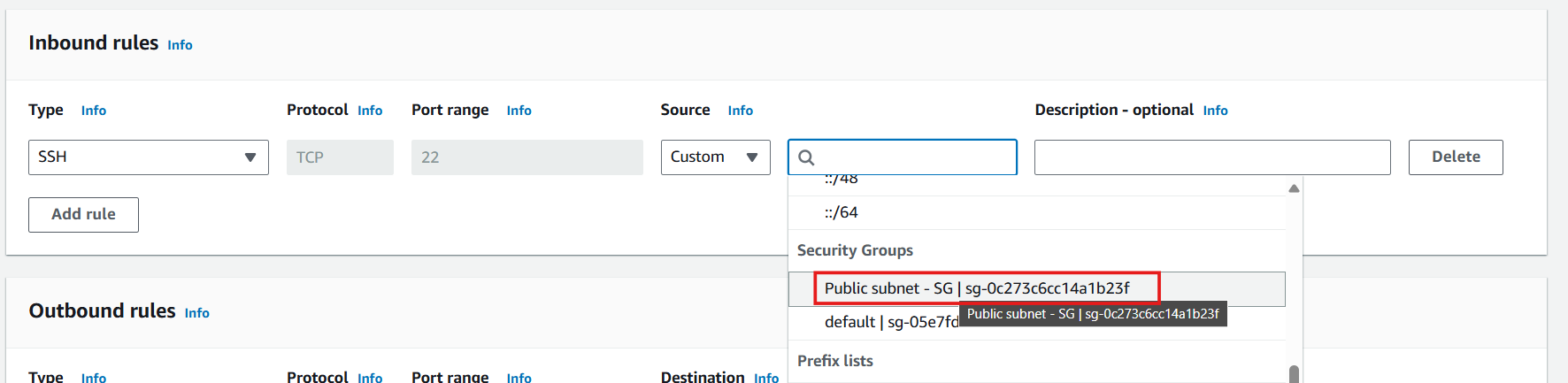The height and width of the screenshot is (383, 1568).
Task: Select the ::/64 option in dropdown list
Action: pos(1037,212)
